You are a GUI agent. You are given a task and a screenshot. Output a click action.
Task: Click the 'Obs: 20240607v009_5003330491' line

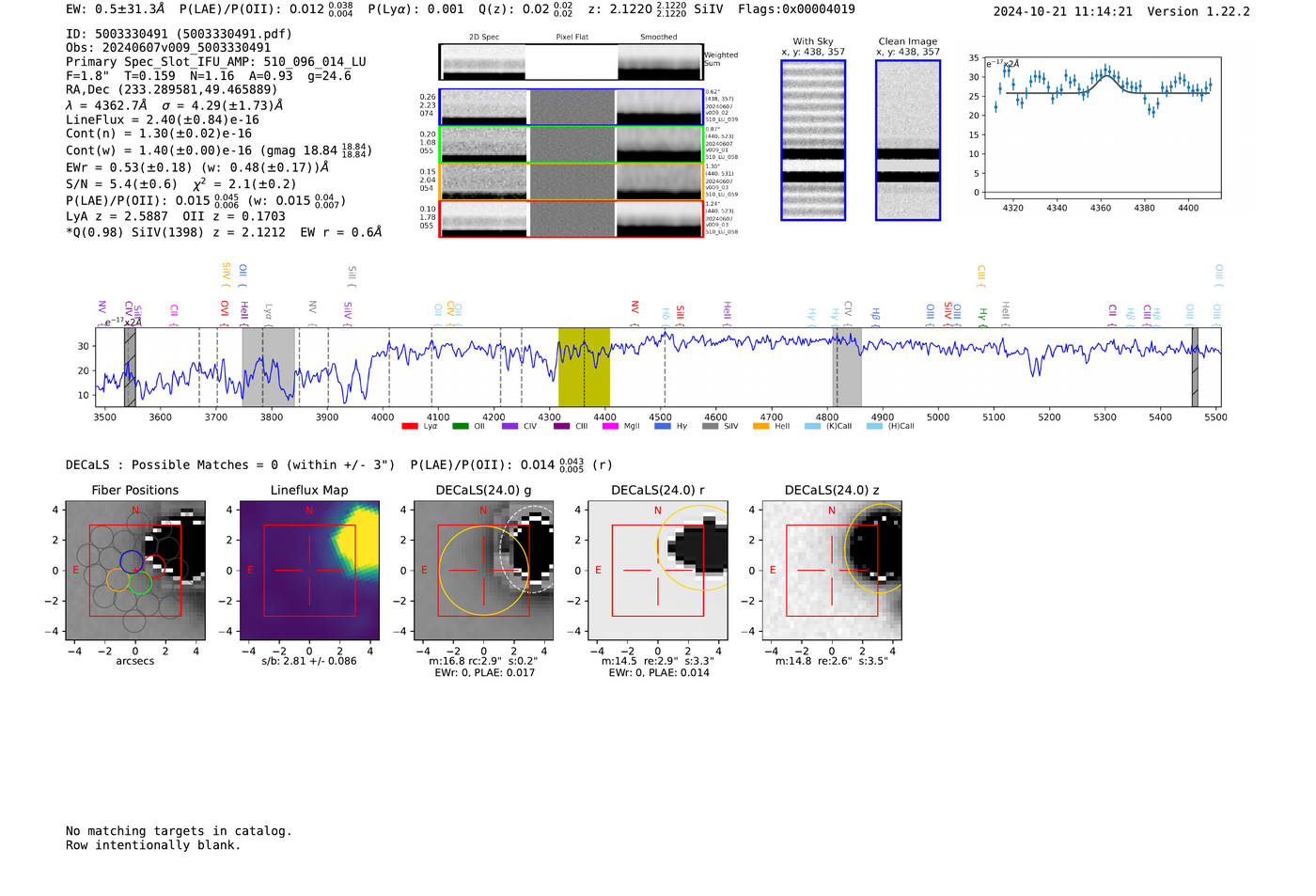168,48
